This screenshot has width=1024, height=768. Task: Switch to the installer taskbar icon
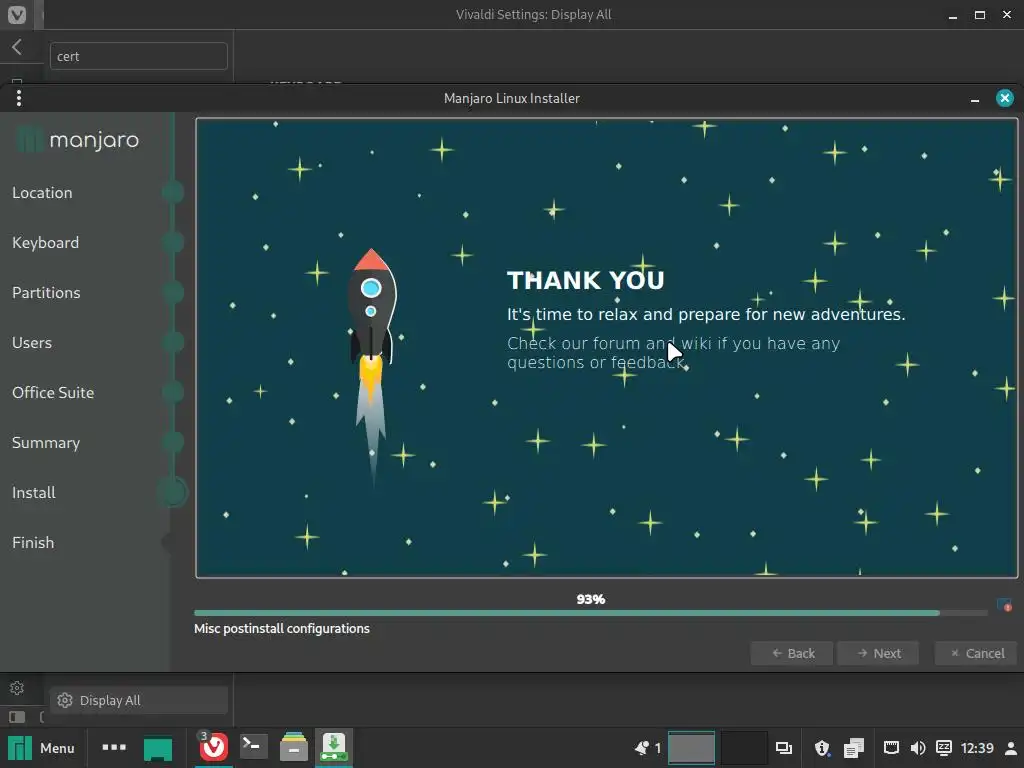(334, 747)
